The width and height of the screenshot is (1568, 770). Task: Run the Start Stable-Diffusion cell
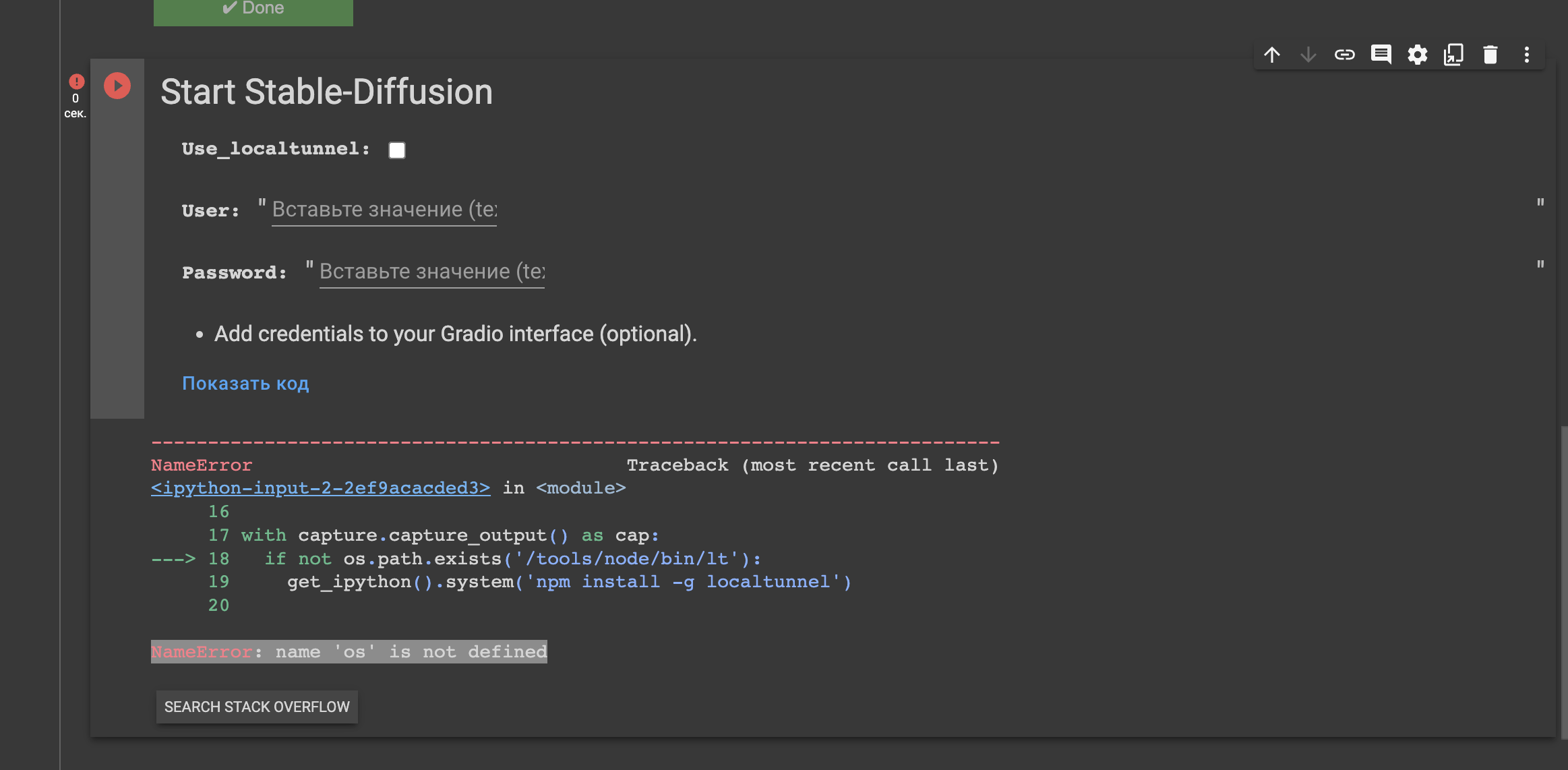pyautogui.click(x=117, y=85)
